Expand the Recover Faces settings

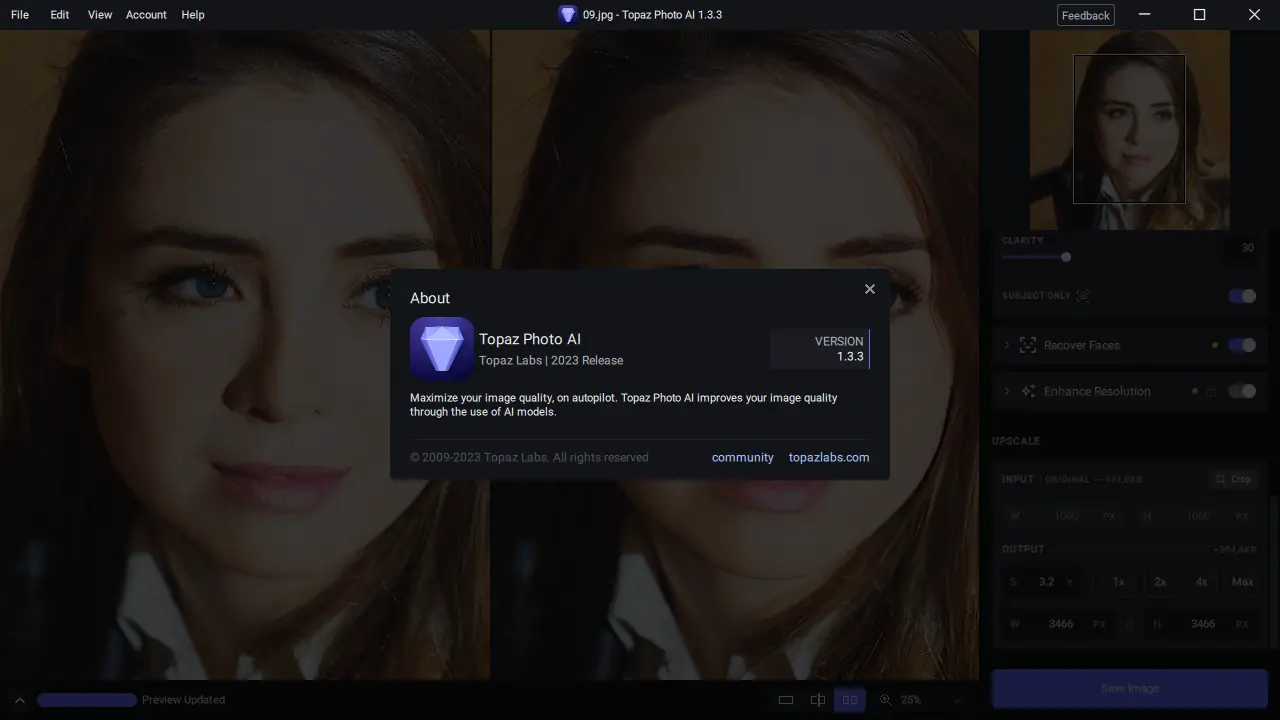1006,345
